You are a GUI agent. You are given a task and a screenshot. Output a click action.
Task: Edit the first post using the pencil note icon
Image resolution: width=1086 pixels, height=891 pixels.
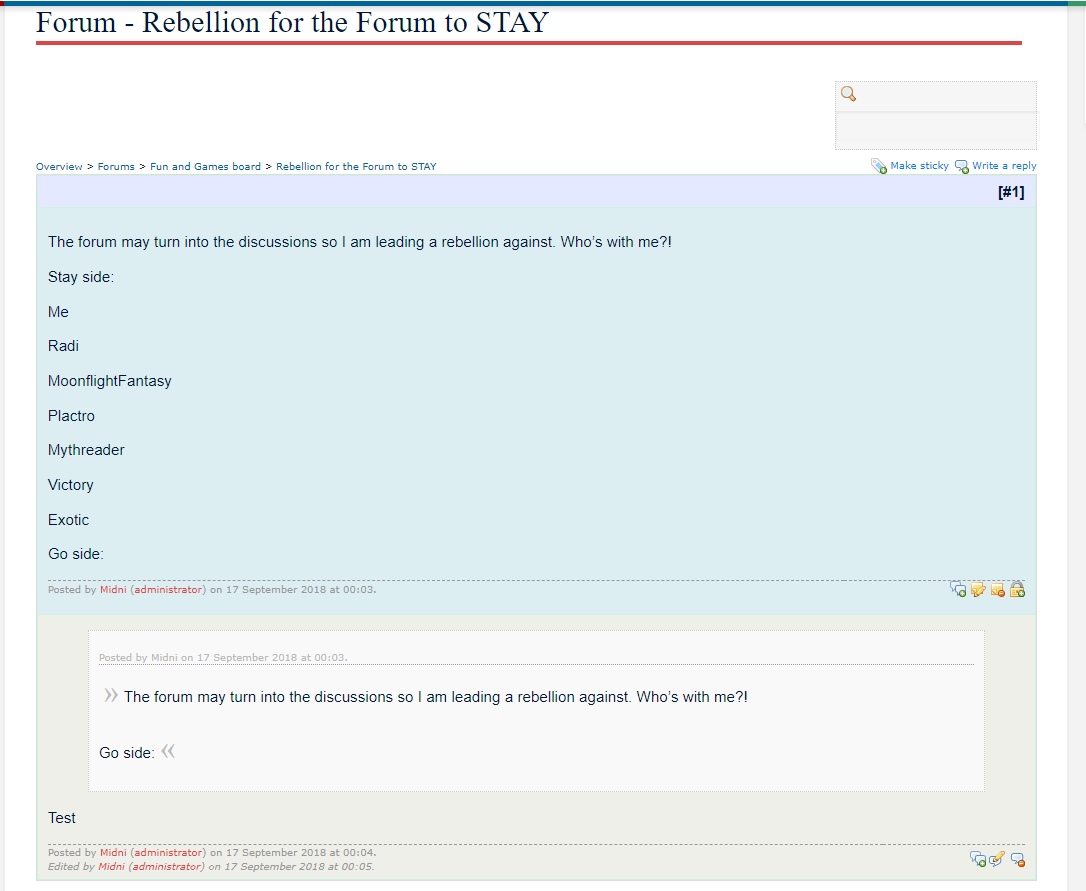(x=978, y=589)
